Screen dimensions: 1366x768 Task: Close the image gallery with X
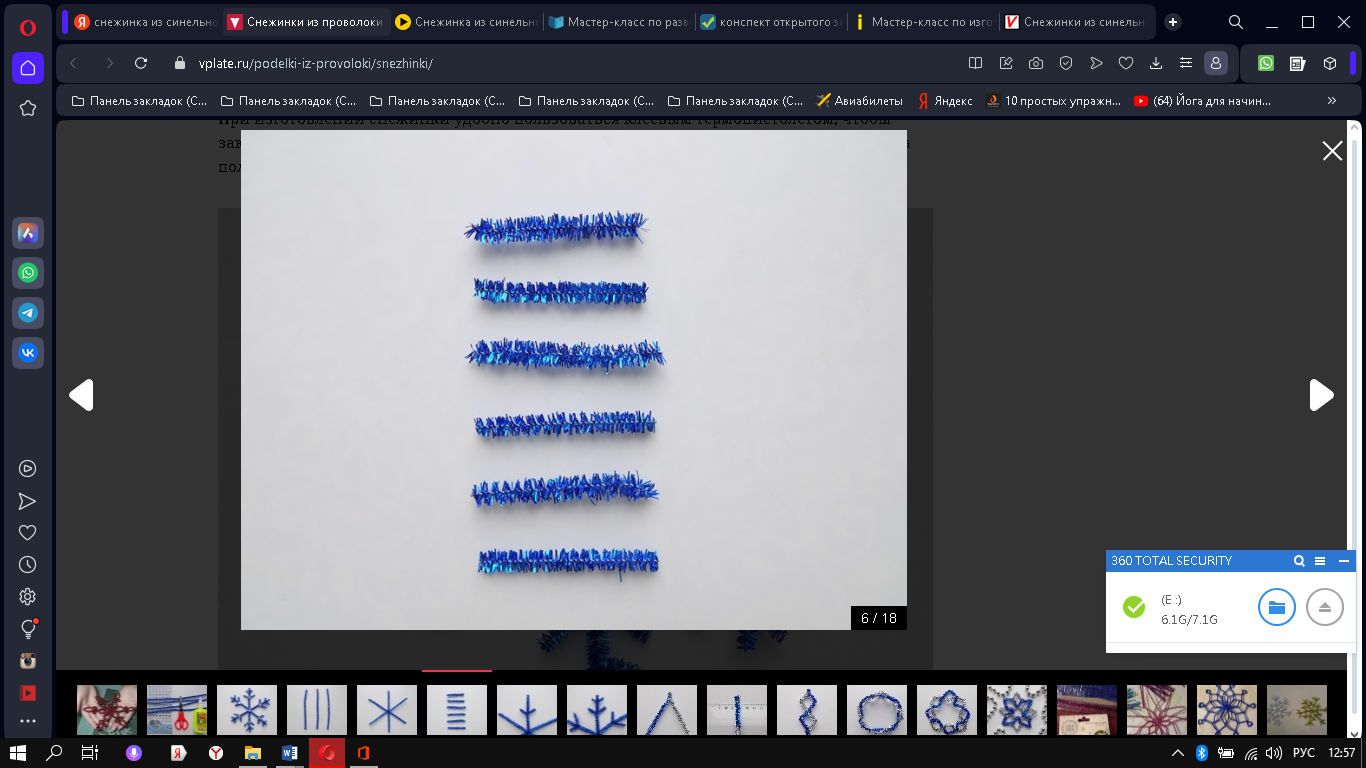coord(1332,151)
